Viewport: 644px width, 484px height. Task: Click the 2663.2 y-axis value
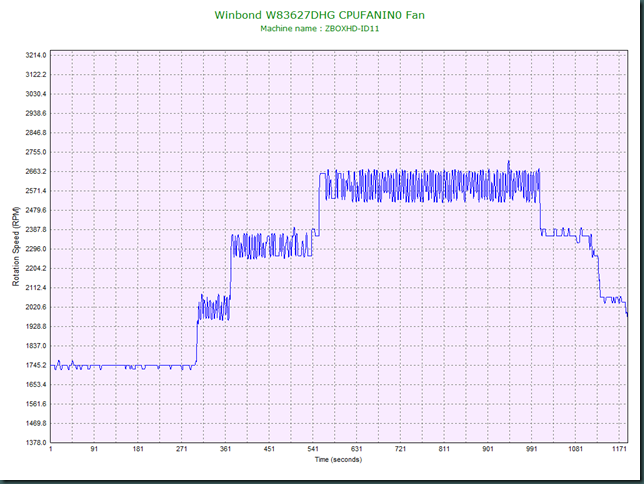[x=36, y=171]
